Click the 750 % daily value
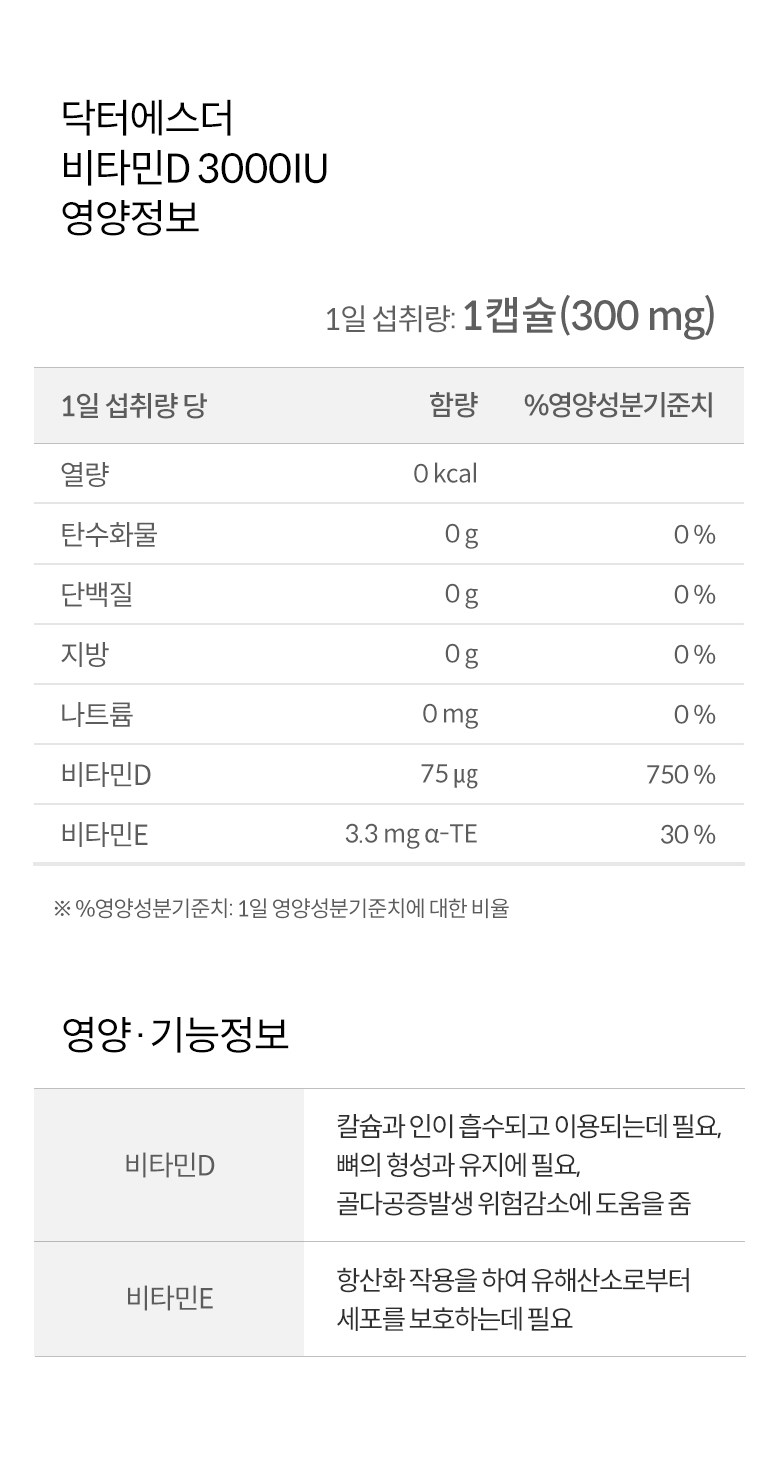Viewport: 780px width, 1457px height. coord(681,775)
